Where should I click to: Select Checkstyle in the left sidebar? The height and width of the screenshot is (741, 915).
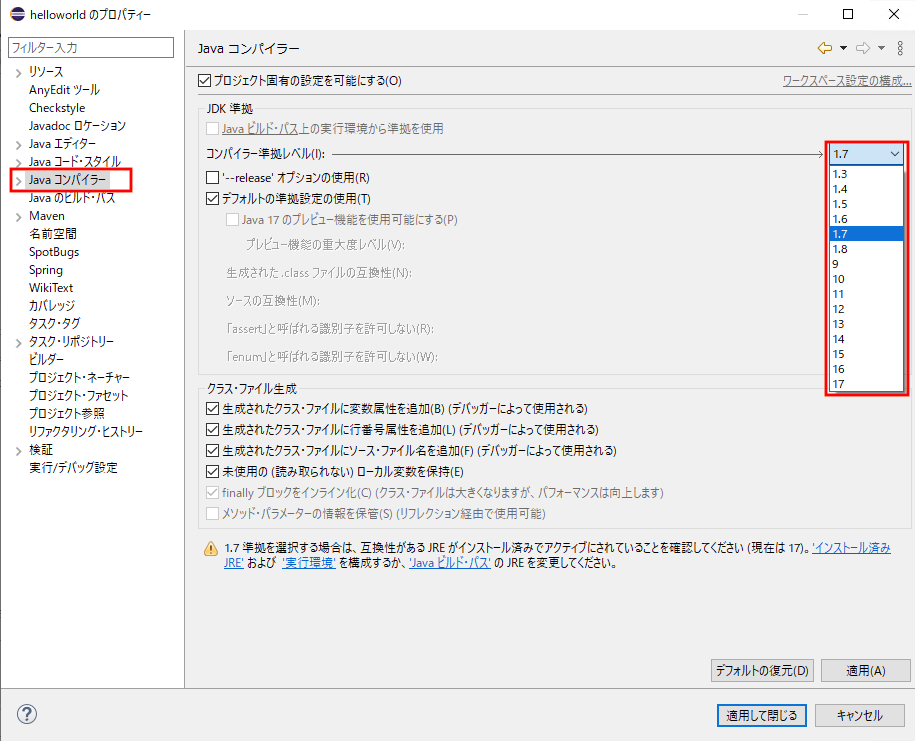57,107
